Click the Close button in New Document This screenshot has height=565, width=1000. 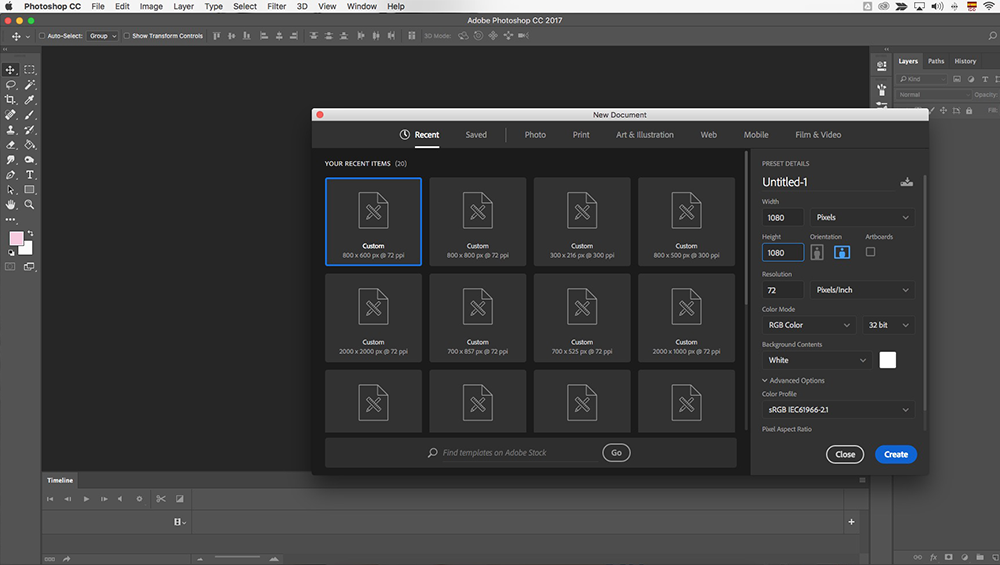(x=845, y=455)
